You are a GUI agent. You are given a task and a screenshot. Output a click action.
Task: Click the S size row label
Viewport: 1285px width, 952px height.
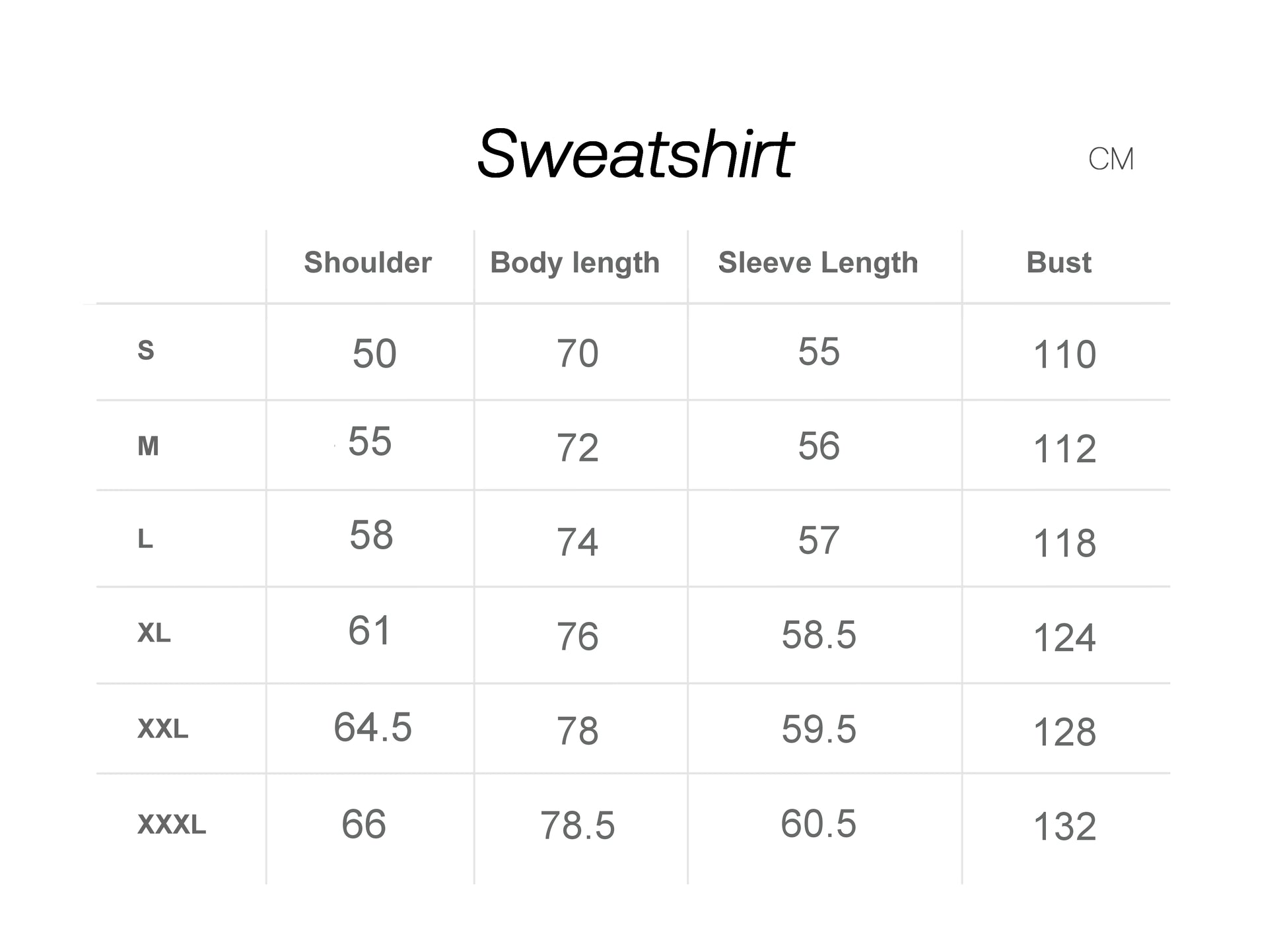tap(146, 351)
